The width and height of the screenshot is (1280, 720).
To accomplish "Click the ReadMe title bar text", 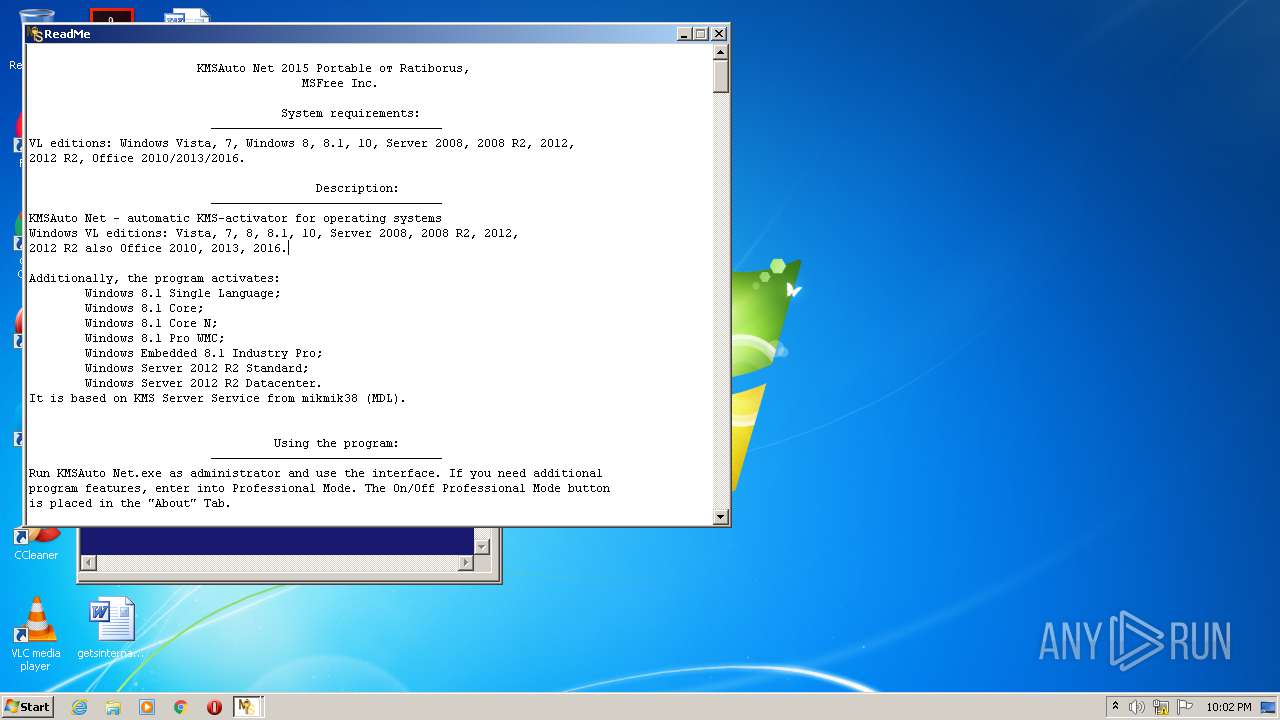I will point(67,34).
